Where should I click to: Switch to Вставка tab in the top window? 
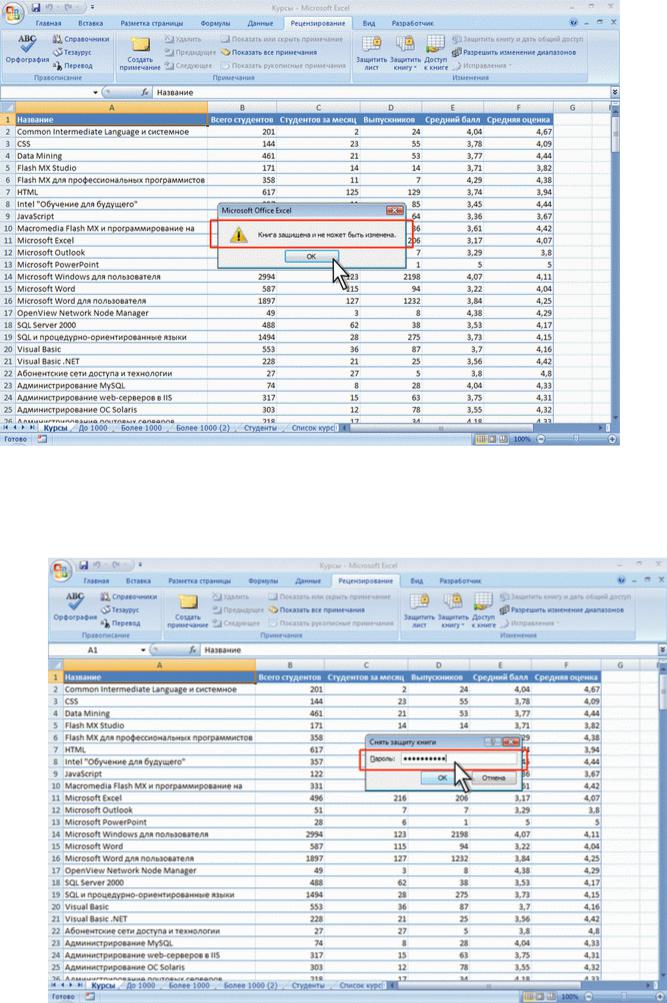[x=90, y=23]
